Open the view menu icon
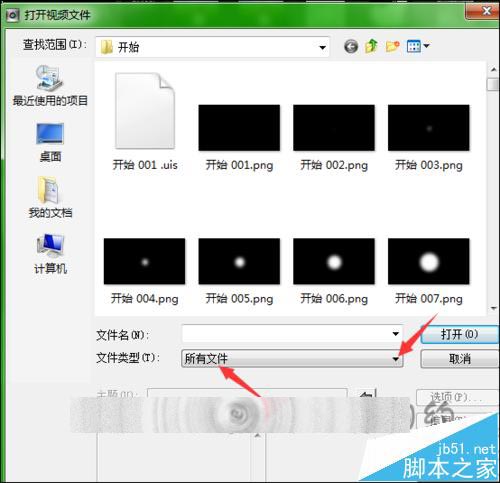 click(414, 46)
